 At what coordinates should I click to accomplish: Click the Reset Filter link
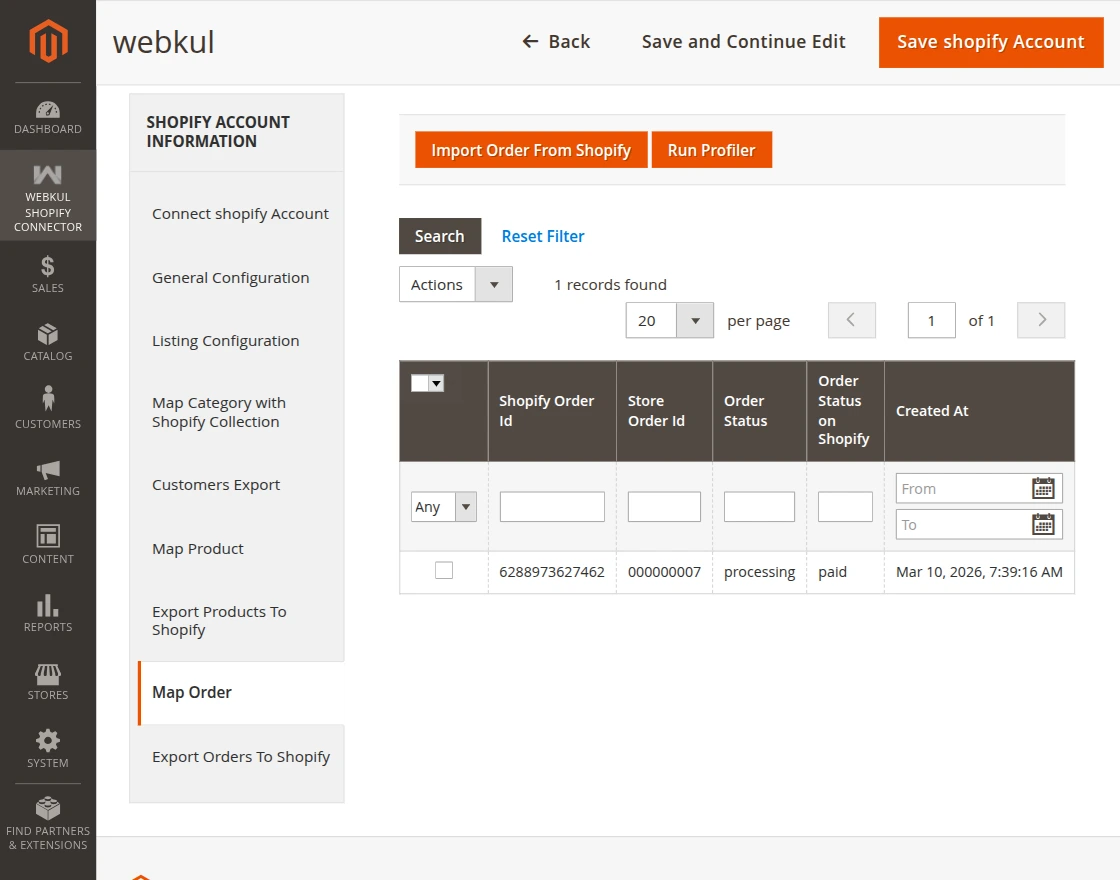coord(543,236)
